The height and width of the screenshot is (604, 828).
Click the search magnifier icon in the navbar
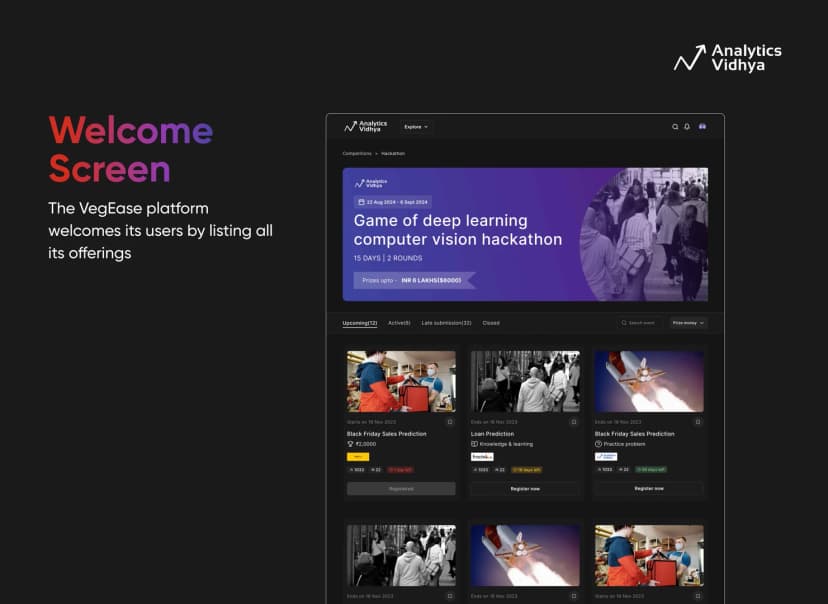[675, 127]
